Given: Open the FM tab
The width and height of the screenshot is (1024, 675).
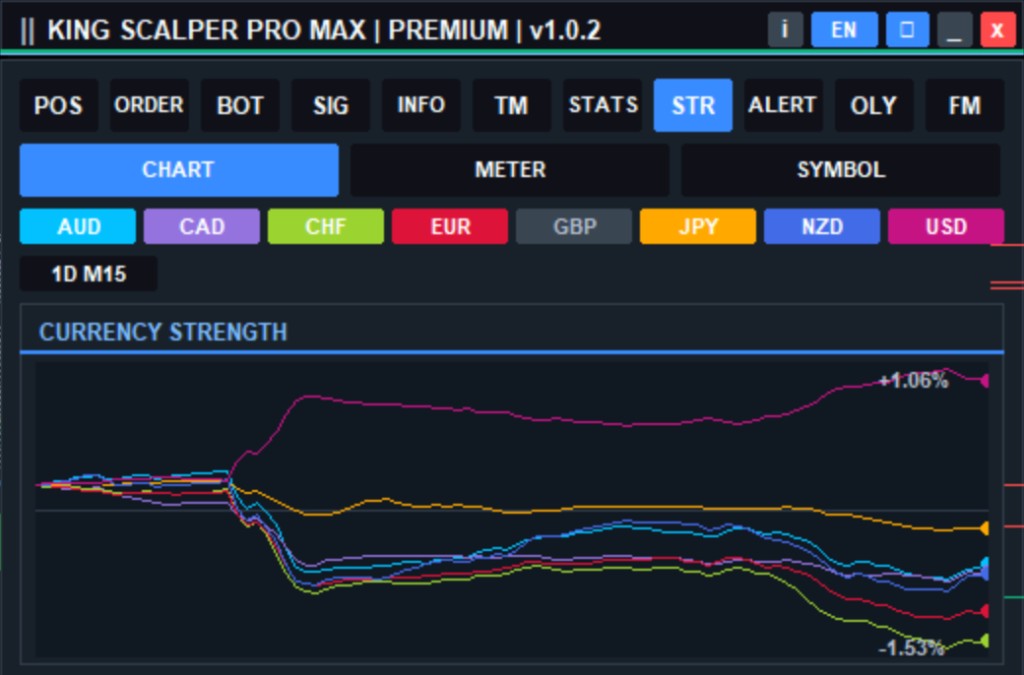Looking at the screenshot, I should click(x=965, y=105).
